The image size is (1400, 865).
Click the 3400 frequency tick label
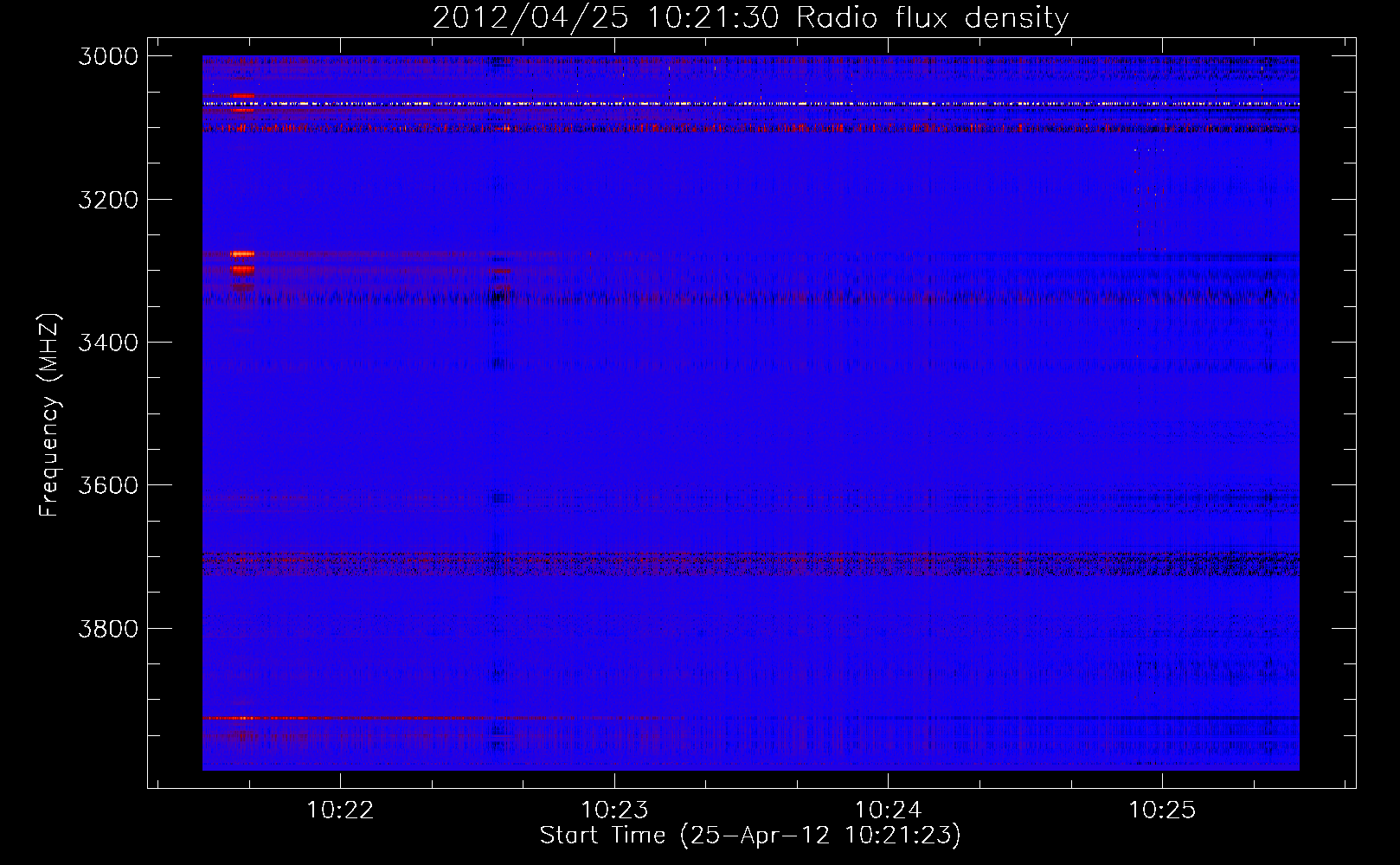click(x=108, y=343)
